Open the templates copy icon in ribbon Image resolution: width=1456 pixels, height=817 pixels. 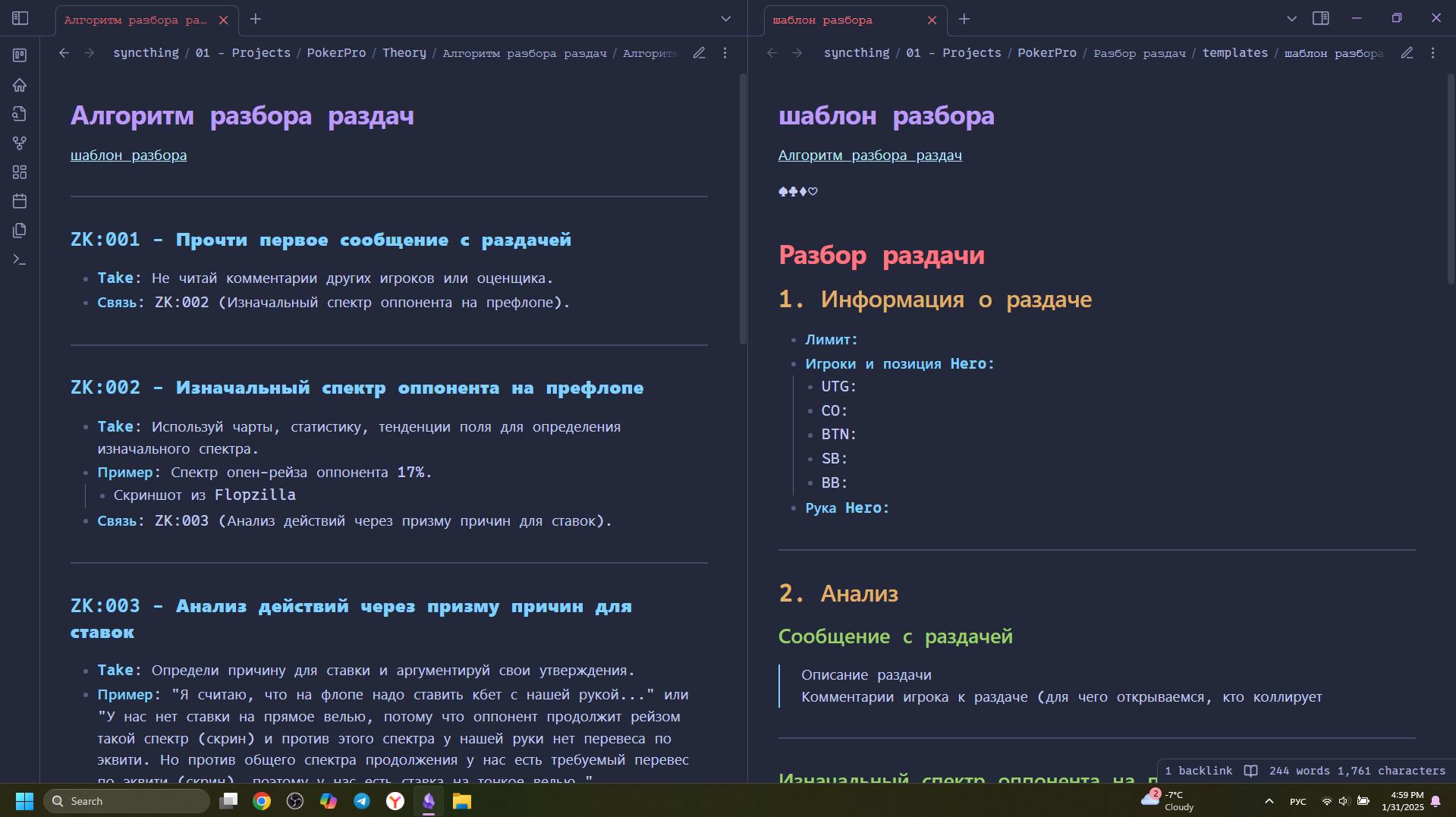coord(20,231)
